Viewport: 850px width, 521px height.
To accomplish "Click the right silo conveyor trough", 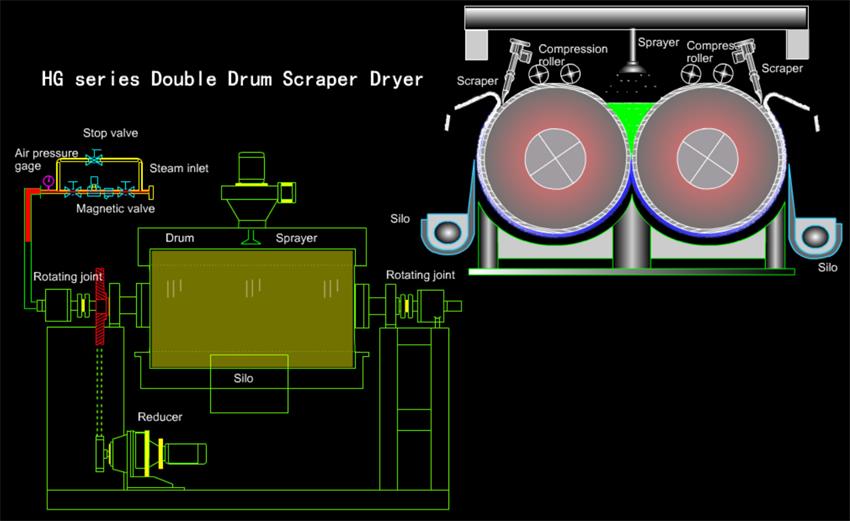I will 812,239.
